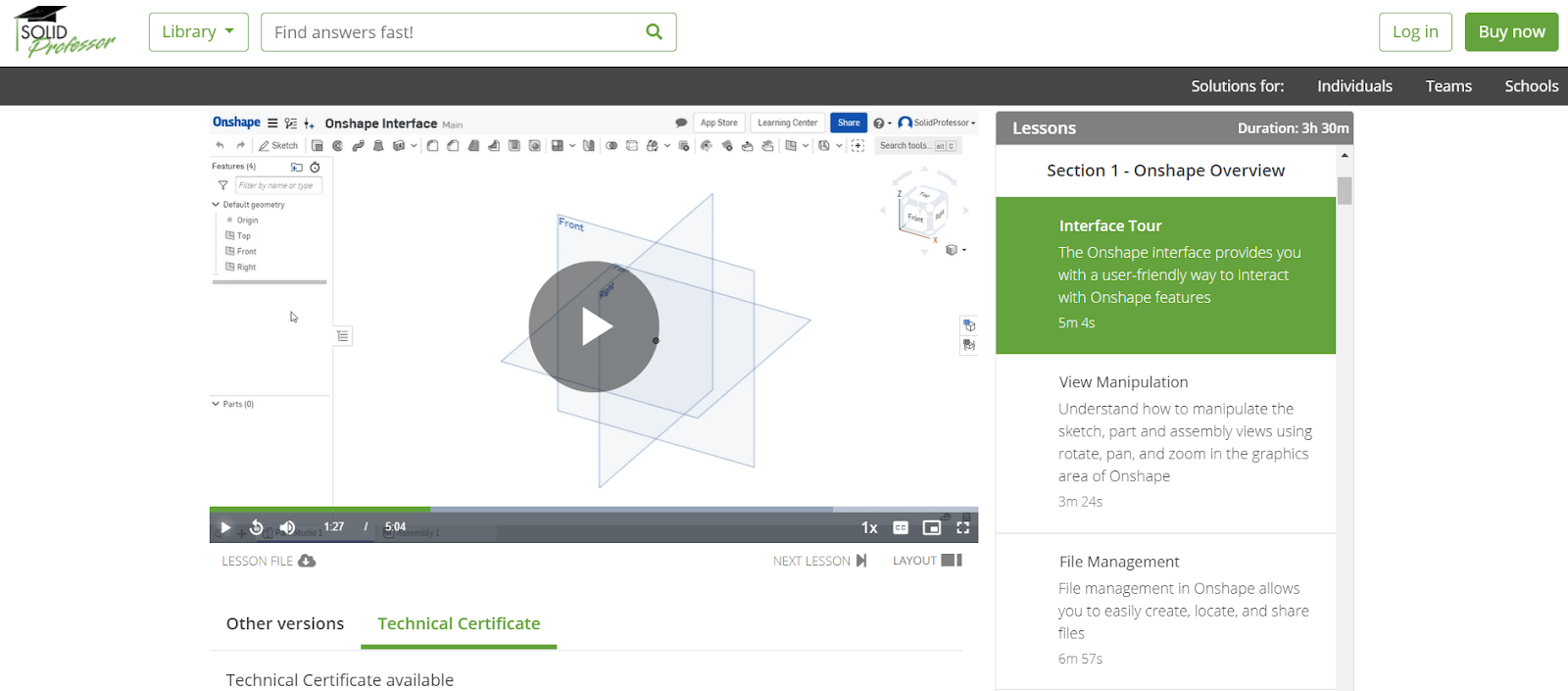The image size is (1568, 691).
Task: Click the 'Technical Certificate available' text
Action: [x=340, y=680]
